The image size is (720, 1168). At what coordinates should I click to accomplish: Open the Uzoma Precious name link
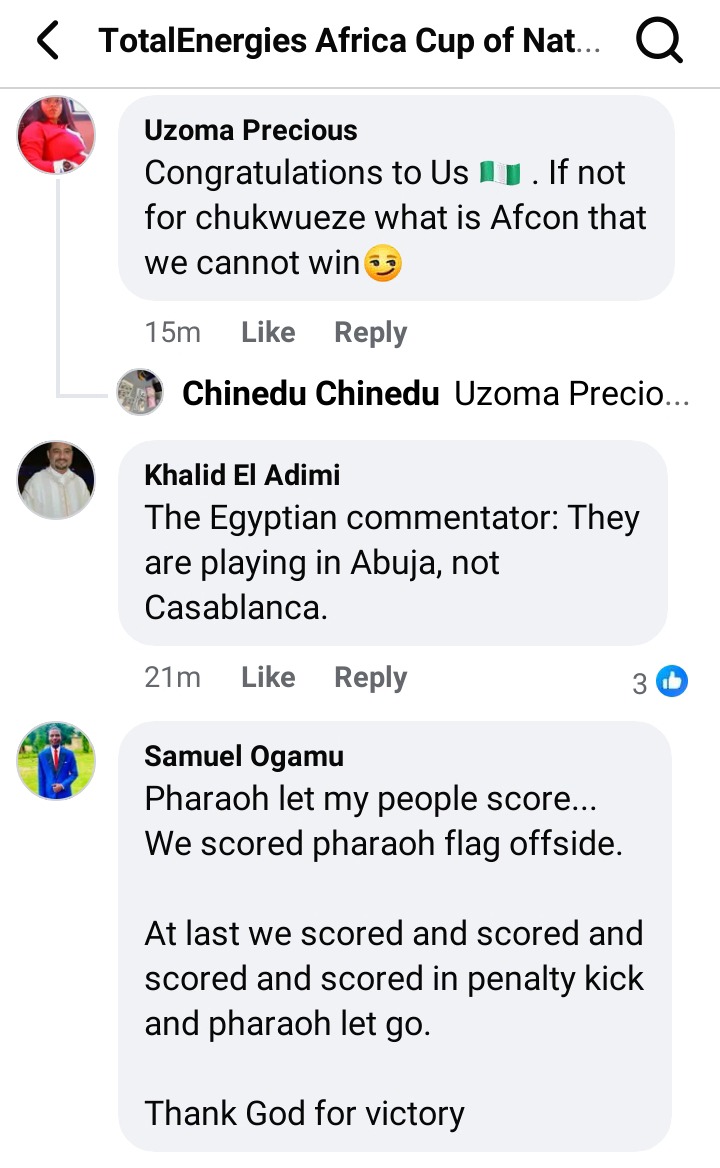pyautogui.click(x=250, y=130)
